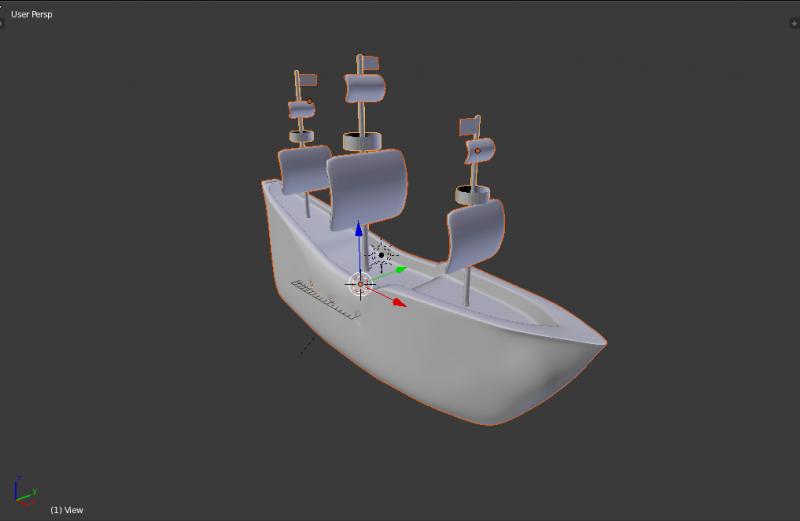Click the ruler-like engraving on the hull side

[326, 299]
